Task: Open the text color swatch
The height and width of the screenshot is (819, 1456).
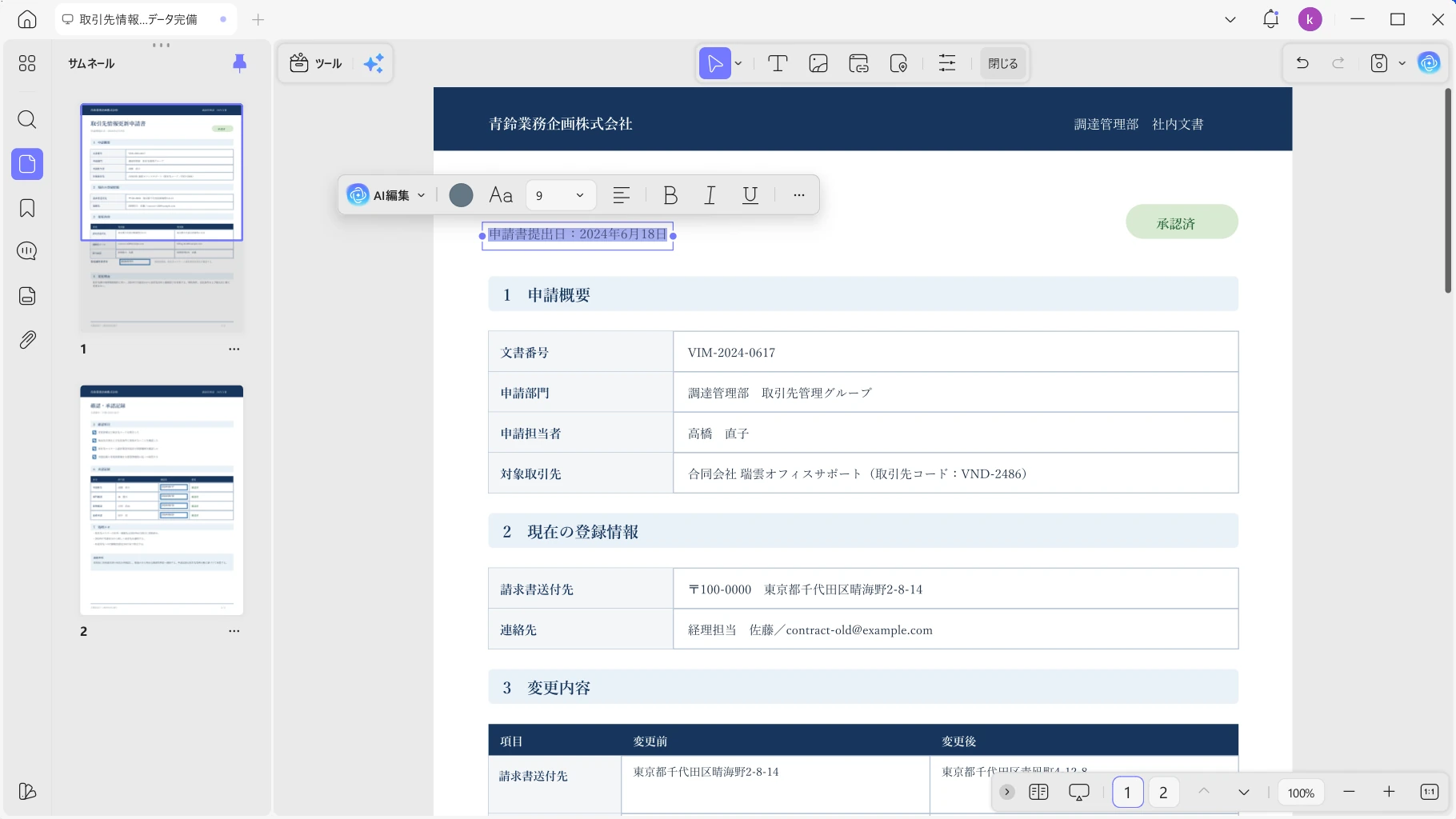Action: coord(461,195)
